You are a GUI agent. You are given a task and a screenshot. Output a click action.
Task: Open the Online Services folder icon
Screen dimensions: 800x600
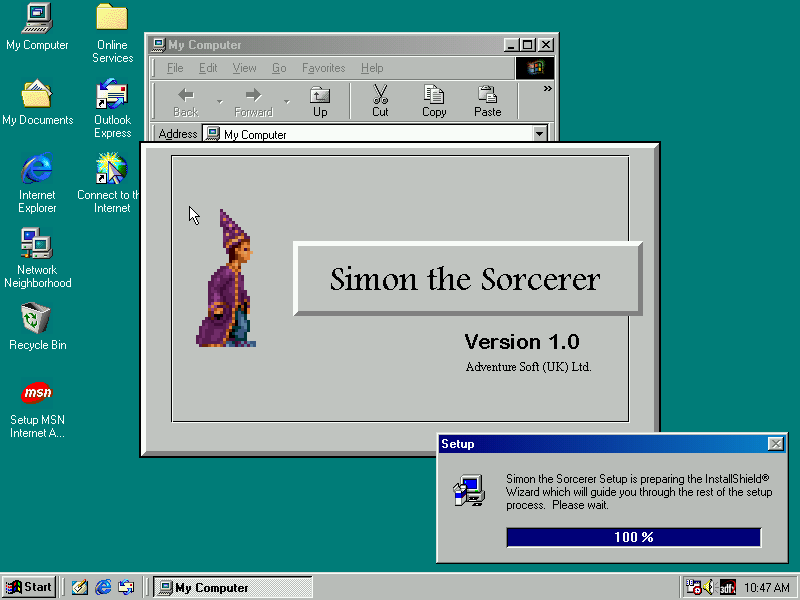[x=112, y=18]
